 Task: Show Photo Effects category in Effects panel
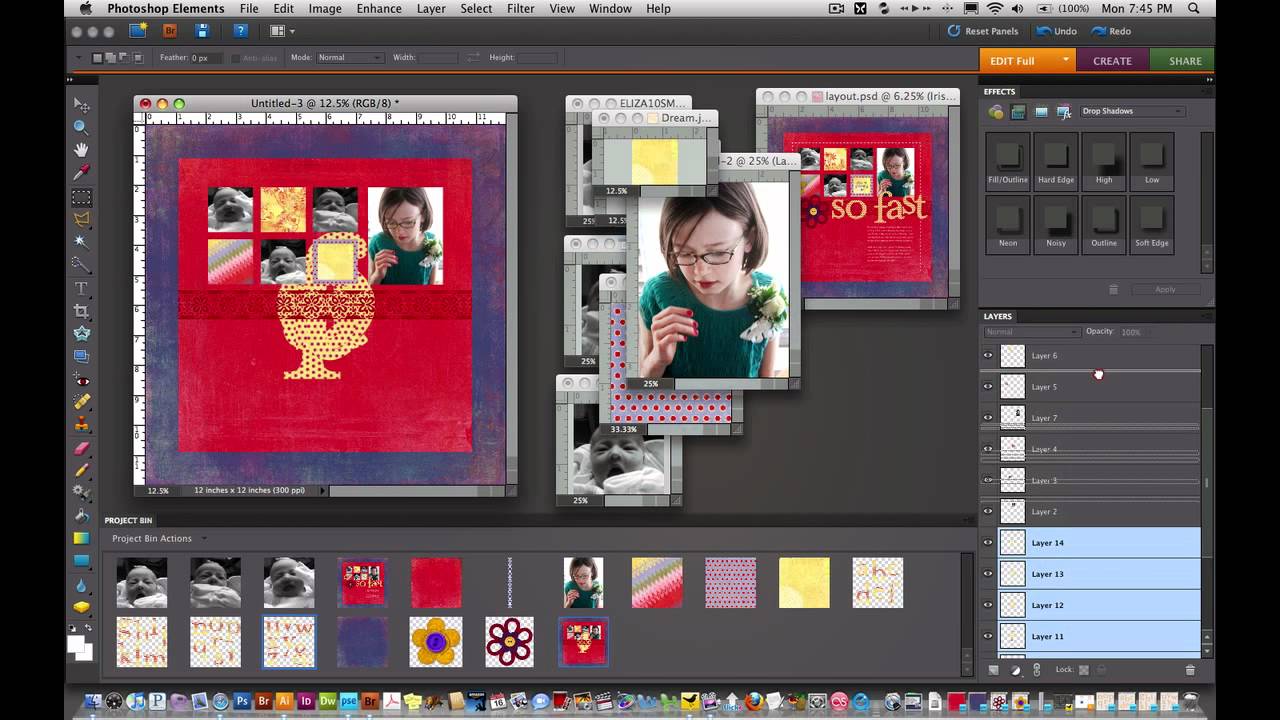pyautogui.click(x=1041, y=112)
